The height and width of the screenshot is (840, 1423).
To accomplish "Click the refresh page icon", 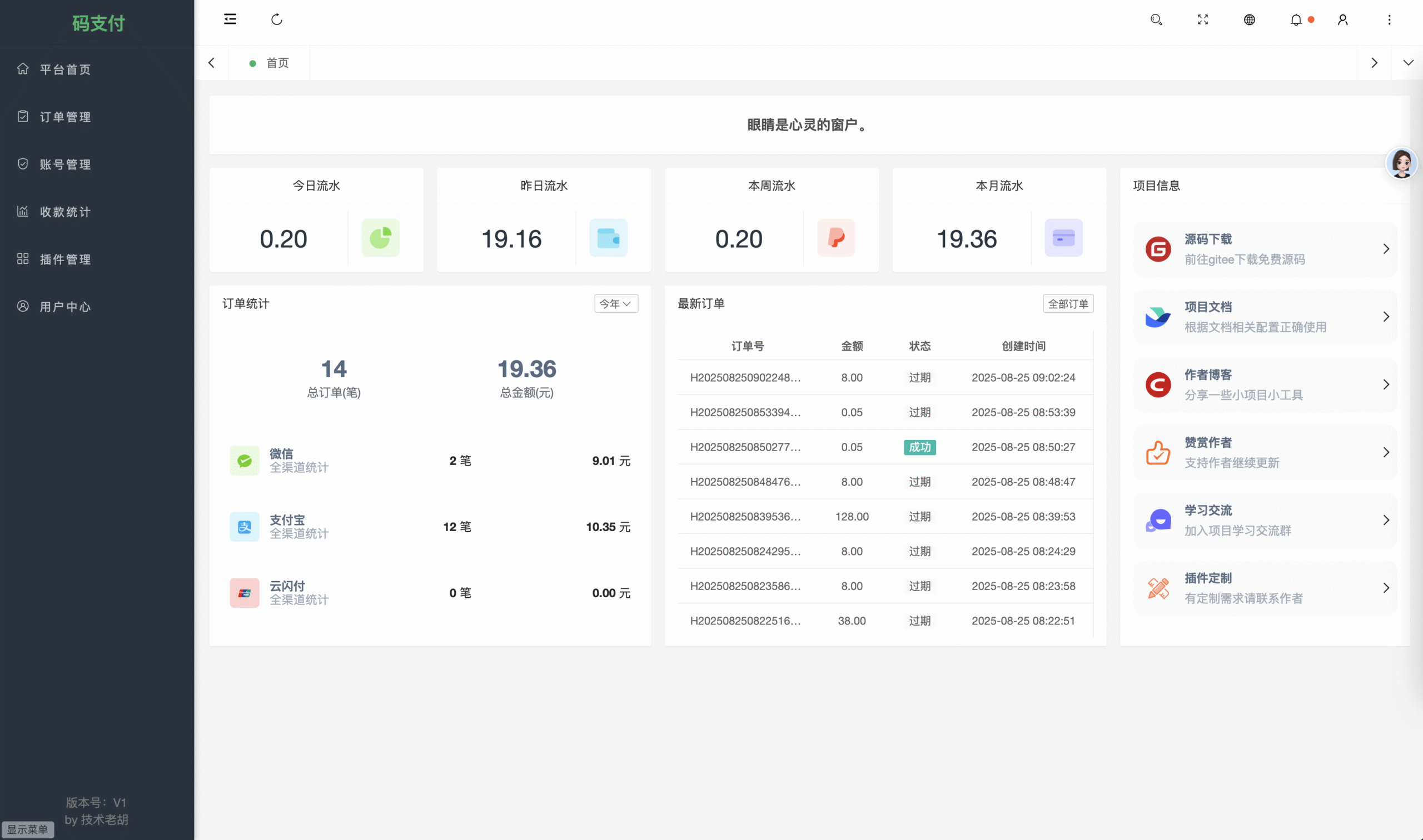I will coord(276,20).
